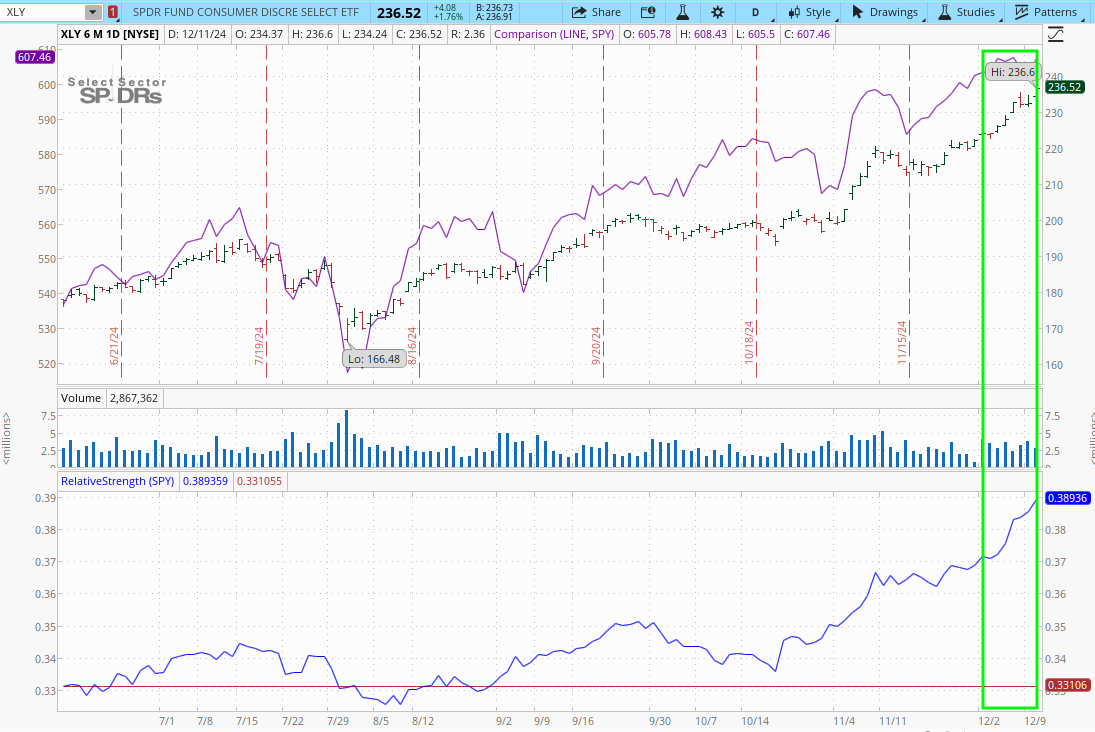Viewport: 1095px width, 732px height.
Task: Open the XLY symbol dropdown arrow
Action: 92,12
